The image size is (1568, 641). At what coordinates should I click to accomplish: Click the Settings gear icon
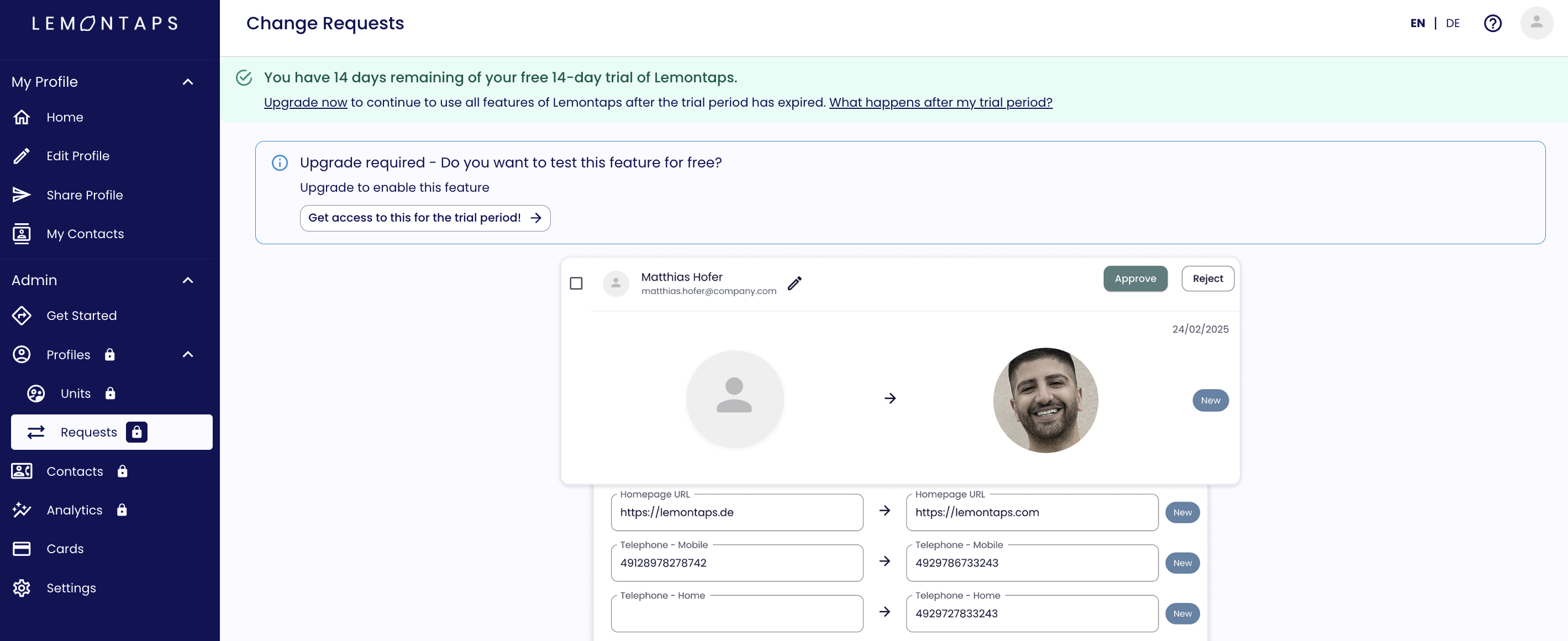[22, 587]
